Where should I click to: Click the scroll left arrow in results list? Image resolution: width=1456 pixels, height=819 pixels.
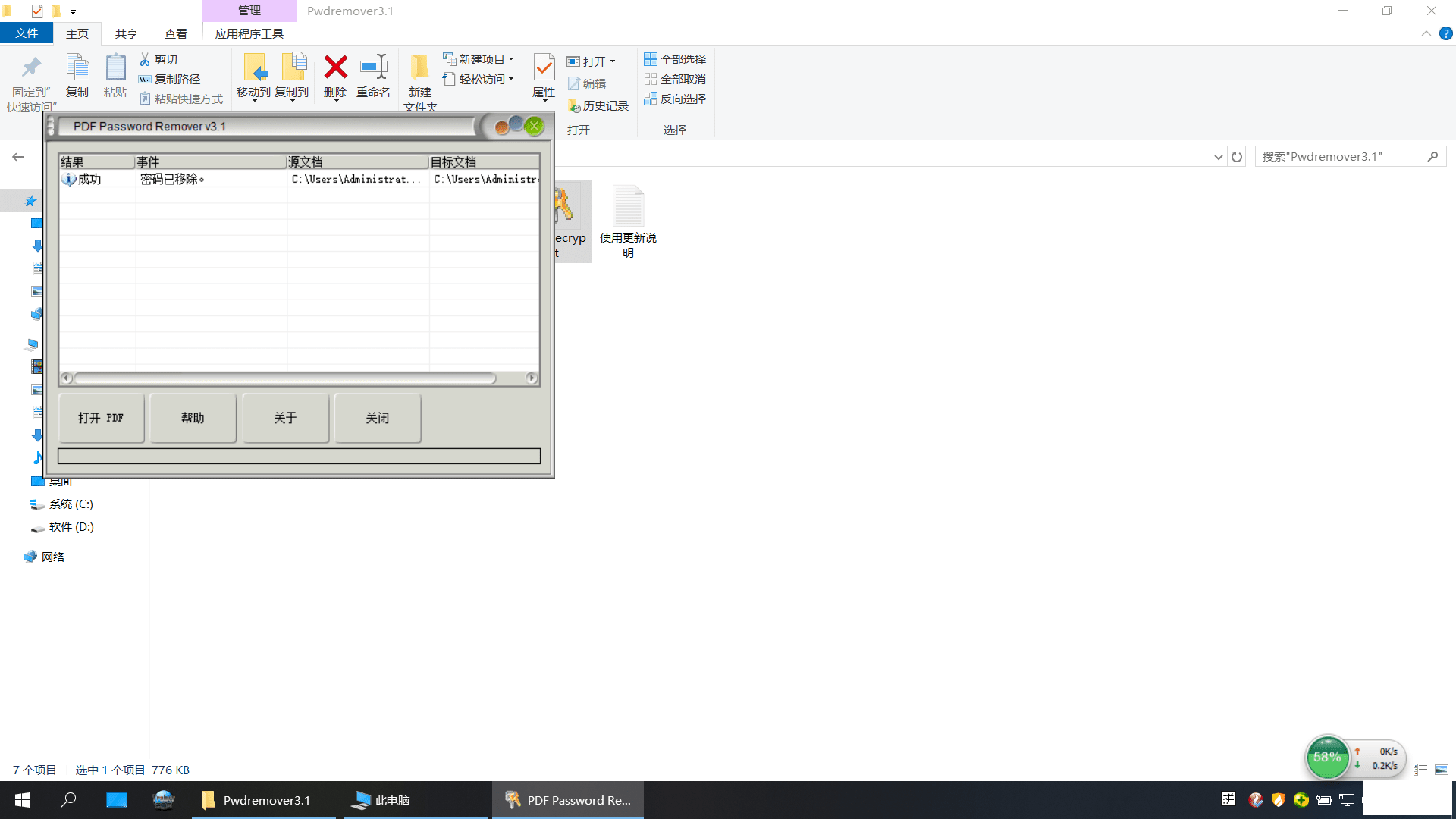pyautogui.click(x=67, y=378)
